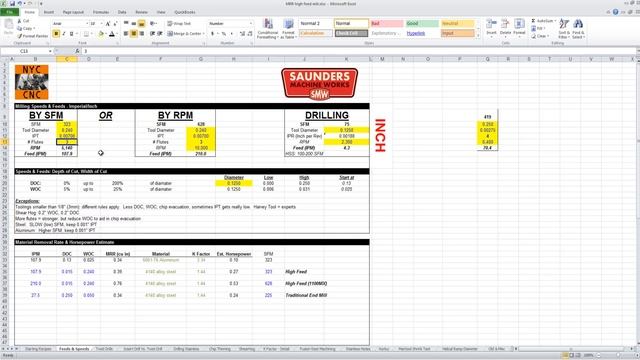Apply the Check Cell style
Image resolution: width=640 pixels, height=360 pixels.
click(351, 33)
